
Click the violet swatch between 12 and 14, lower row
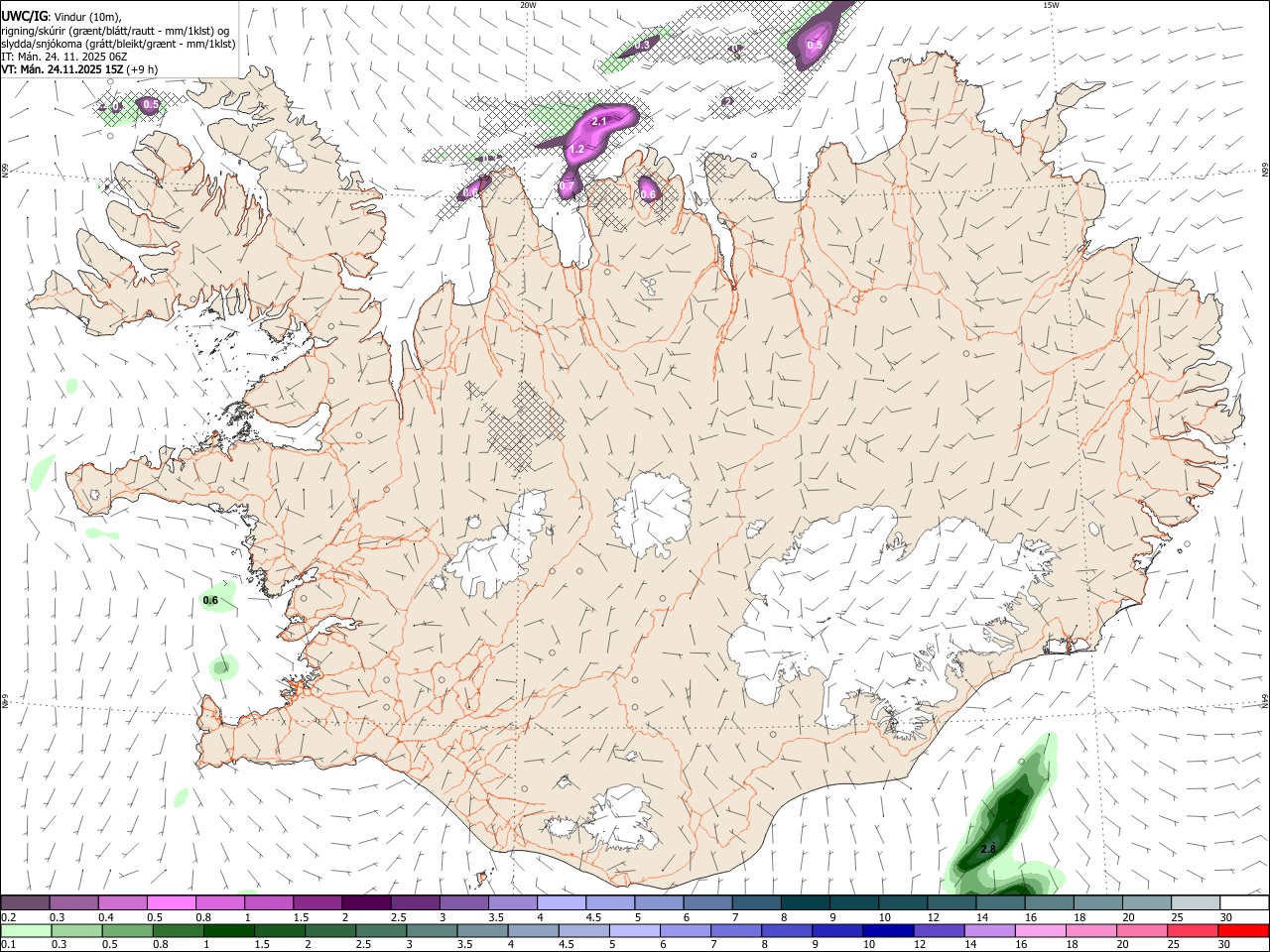tap(939, 931)
